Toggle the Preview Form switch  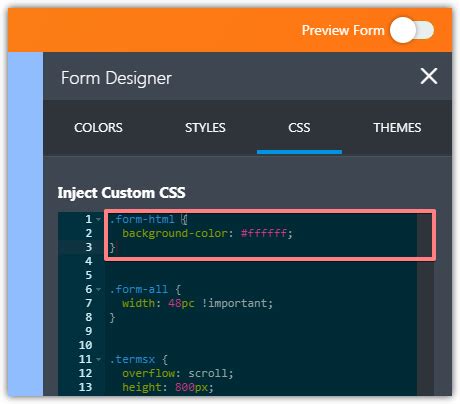coord(412,30)
